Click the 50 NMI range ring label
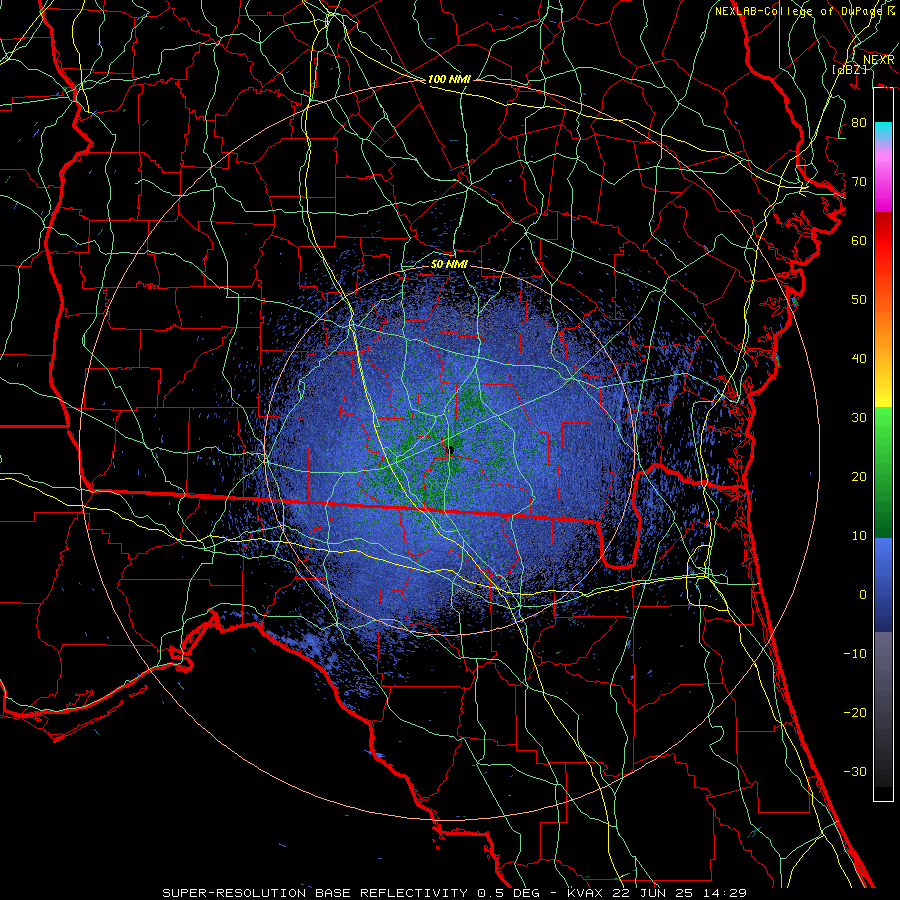This screenshot has height=900, width=900. coord(449,264)
